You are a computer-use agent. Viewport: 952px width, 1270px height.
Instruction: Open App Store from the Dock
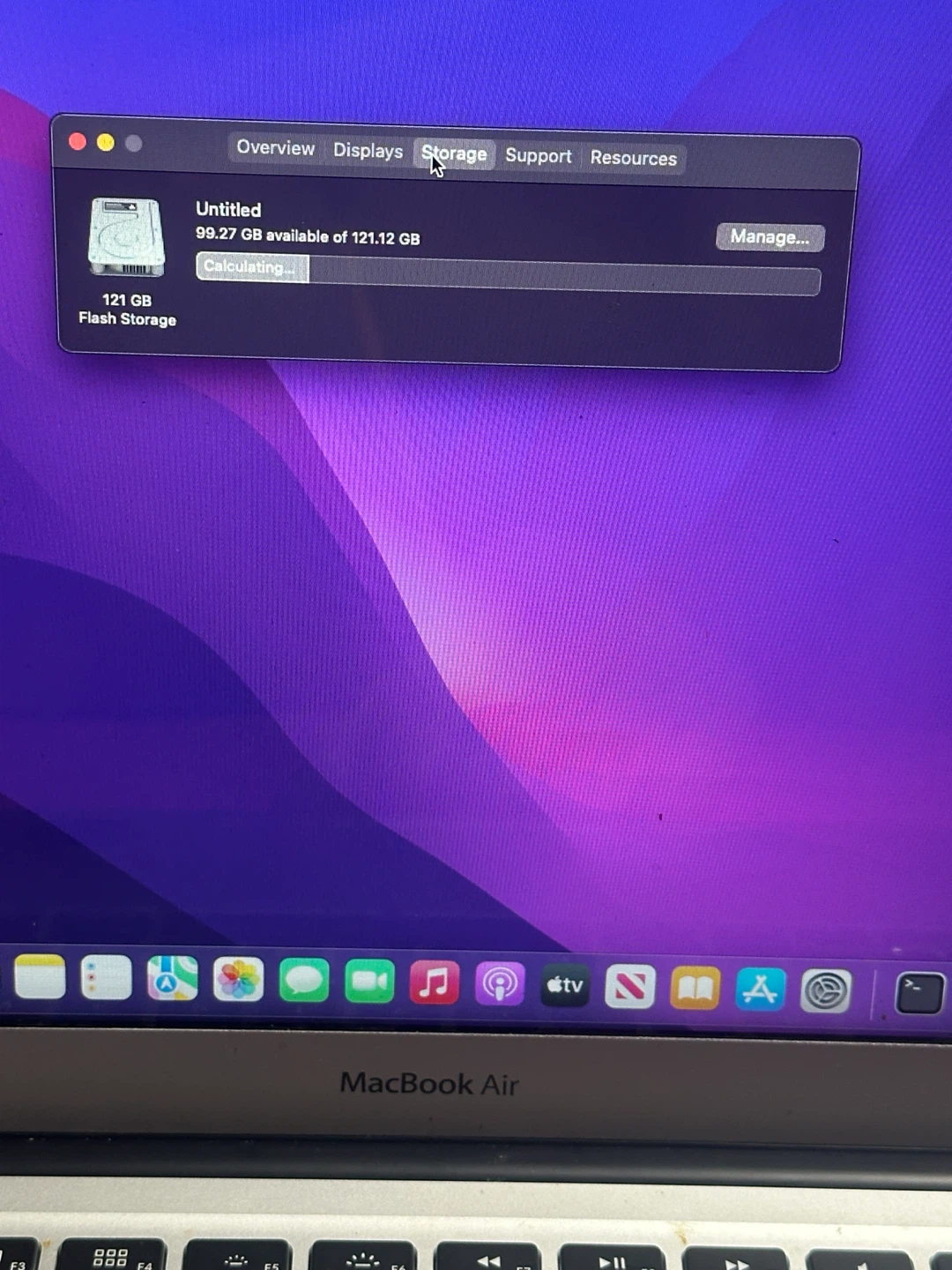coord(760,990)
